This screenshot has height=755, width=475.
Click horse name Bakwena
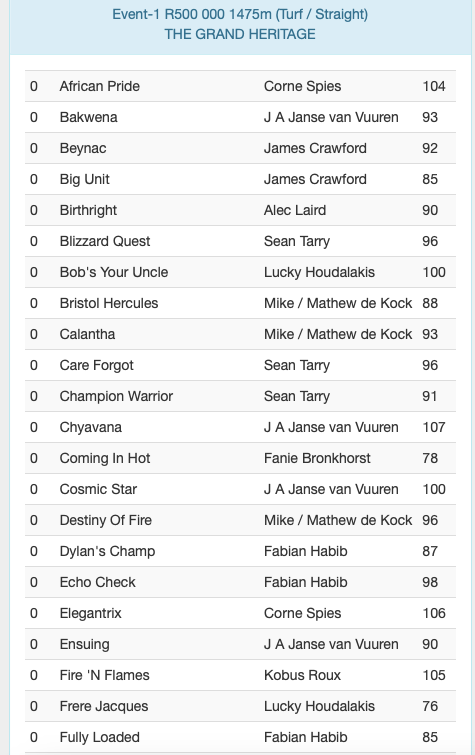pos(89,117)
